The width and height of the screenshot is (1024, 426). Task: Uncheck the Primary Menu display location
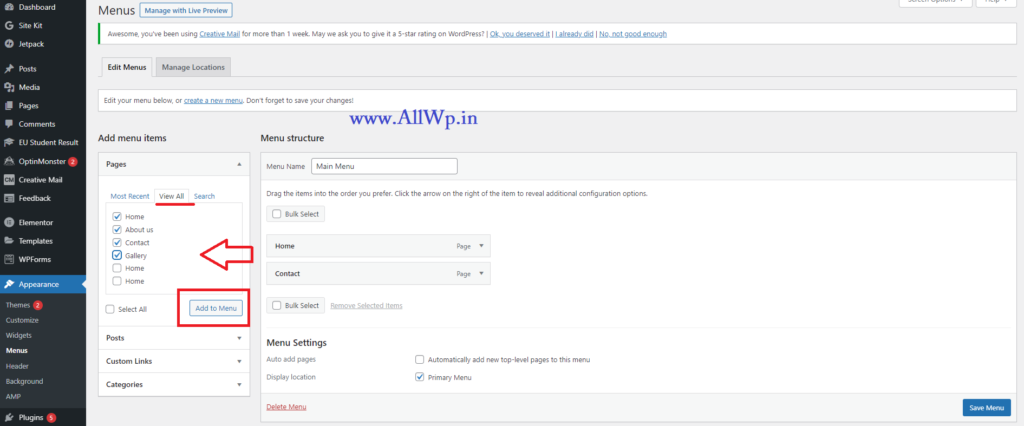[420, 377]
